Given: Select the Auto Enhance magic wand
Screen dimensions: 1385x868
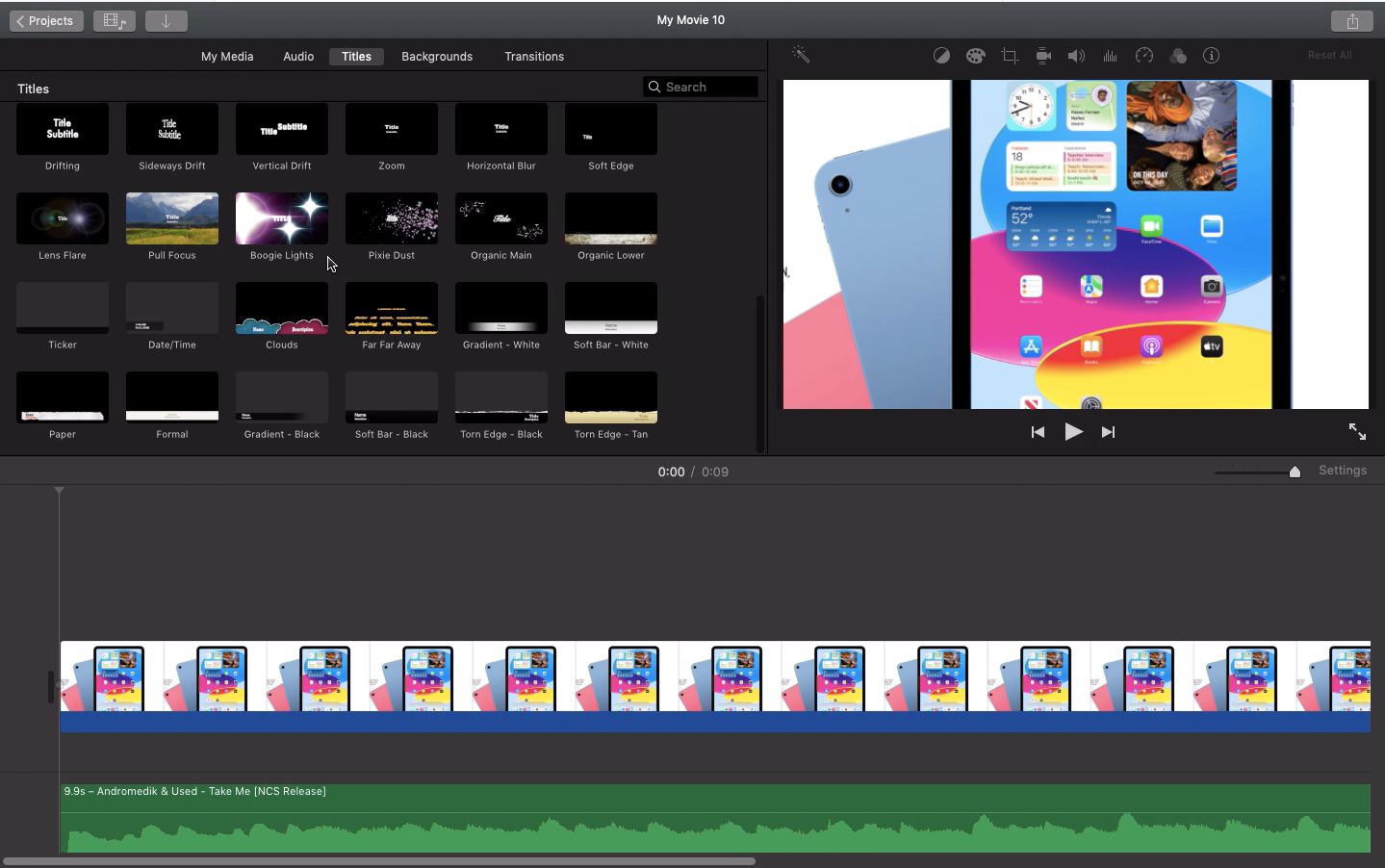Looking at the screenshot, I should pos(803,55).
